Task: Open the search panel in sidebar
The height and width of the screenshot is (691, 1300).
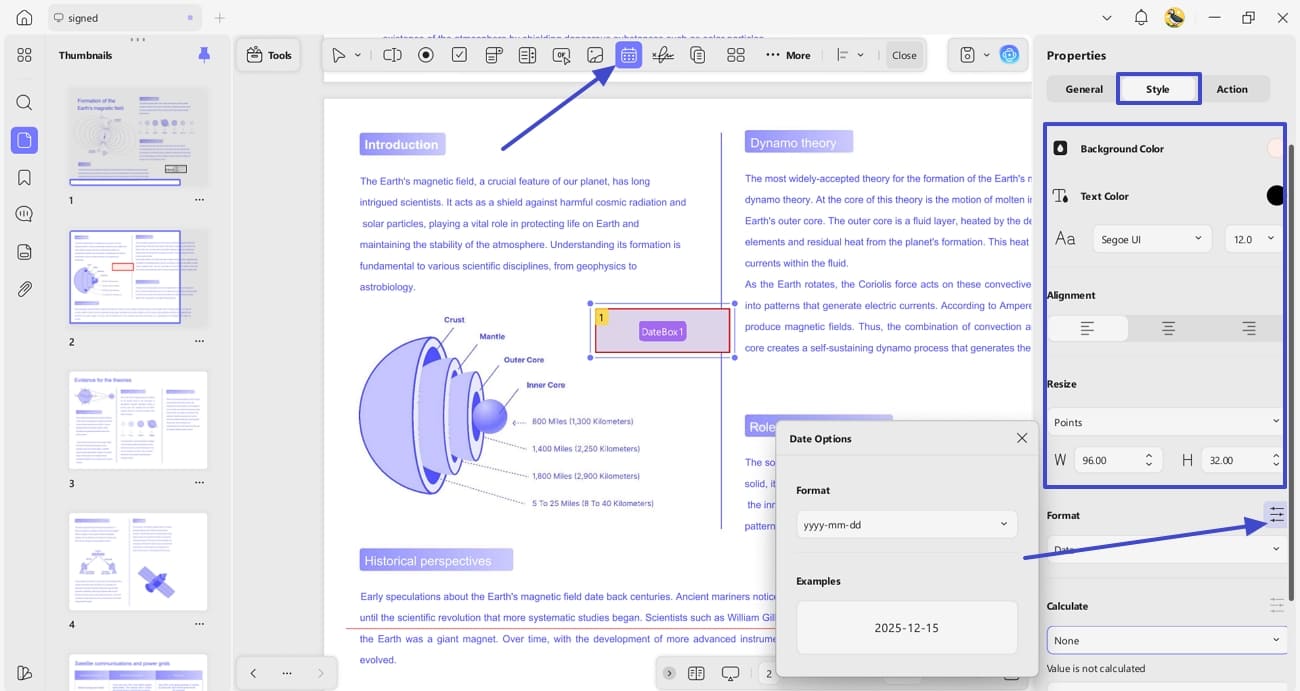Action: (24, 103)
